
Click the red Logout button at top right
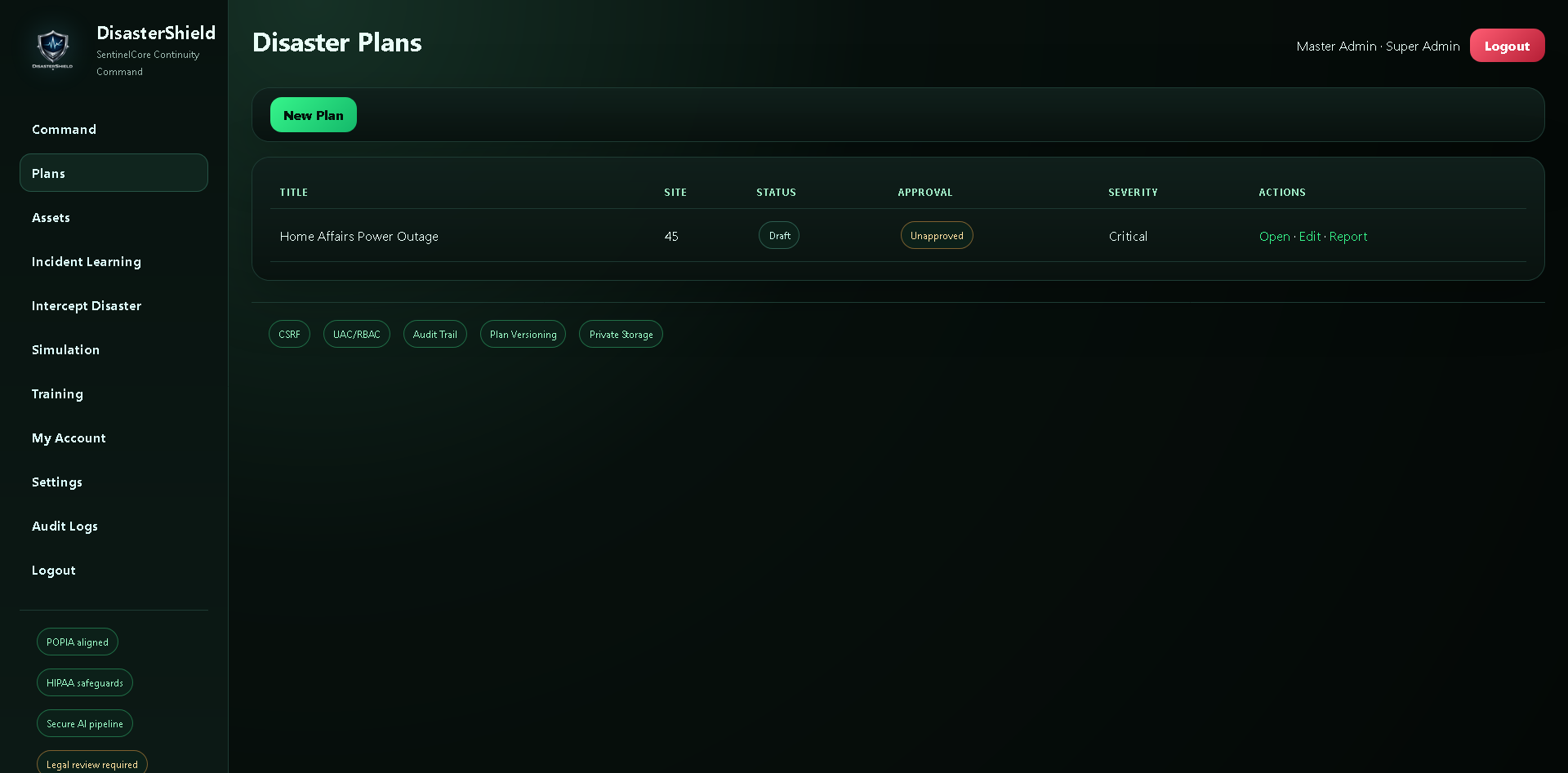(x=1507, y=46)
